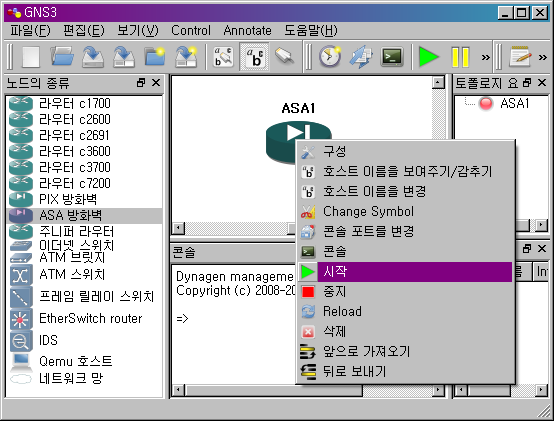This screenshot has height=421, width=554.
Task: Toggle the Show interface names toolbar icon
Action: click(223, 57)
